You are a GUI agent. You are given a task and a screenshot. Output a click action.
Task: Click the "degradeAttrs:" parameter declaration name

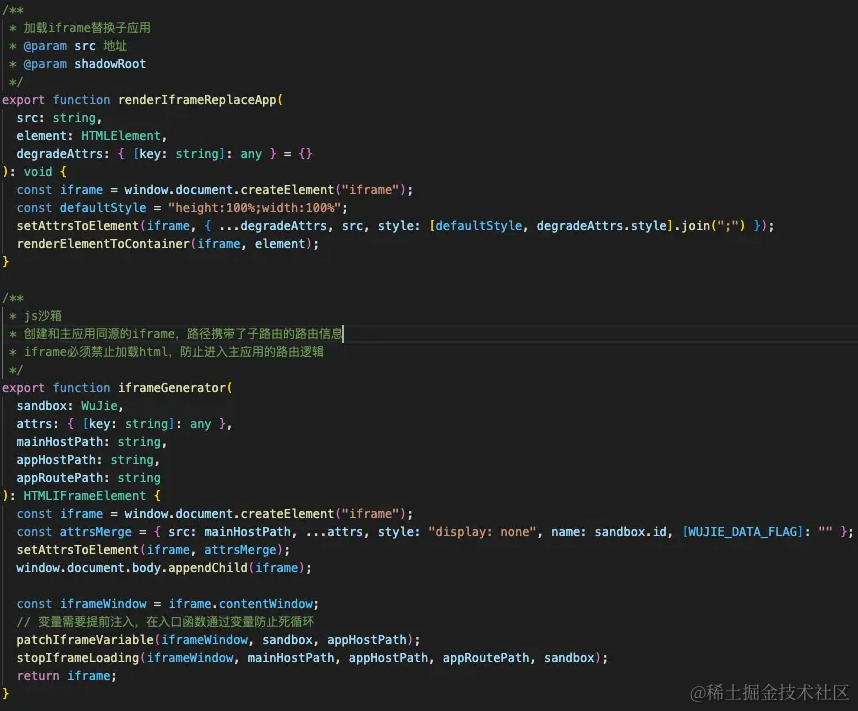click(63, 154)
